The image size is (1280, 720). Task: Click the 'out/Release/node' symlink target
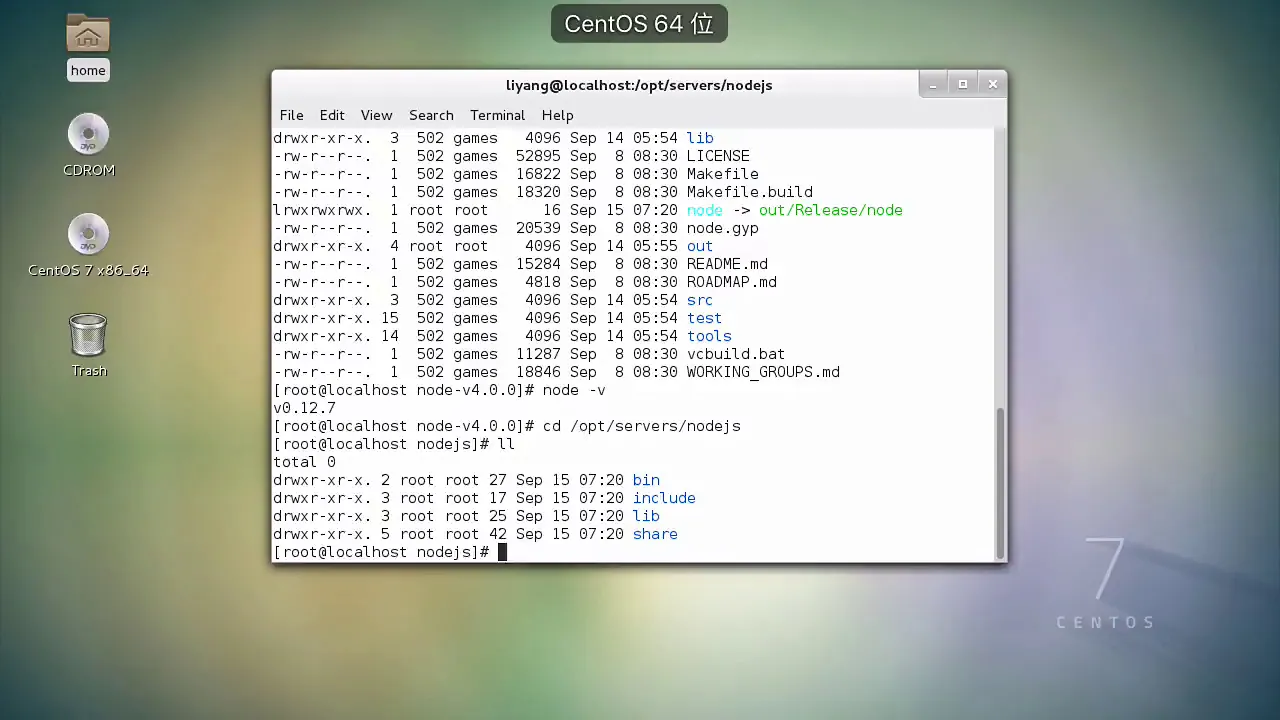pos(831,210)
